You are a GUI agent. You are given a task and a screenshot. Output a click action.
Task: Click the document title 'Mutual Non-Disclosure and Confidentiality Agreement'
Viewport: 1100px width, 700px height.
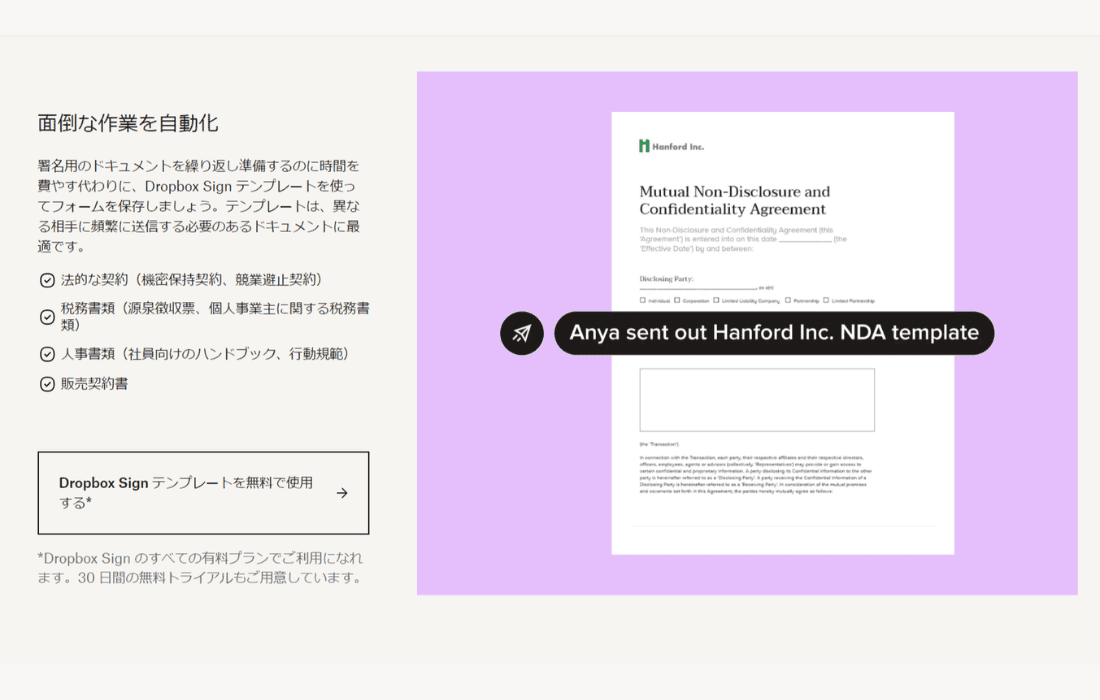pyautogui.click(x=735, y=201)
